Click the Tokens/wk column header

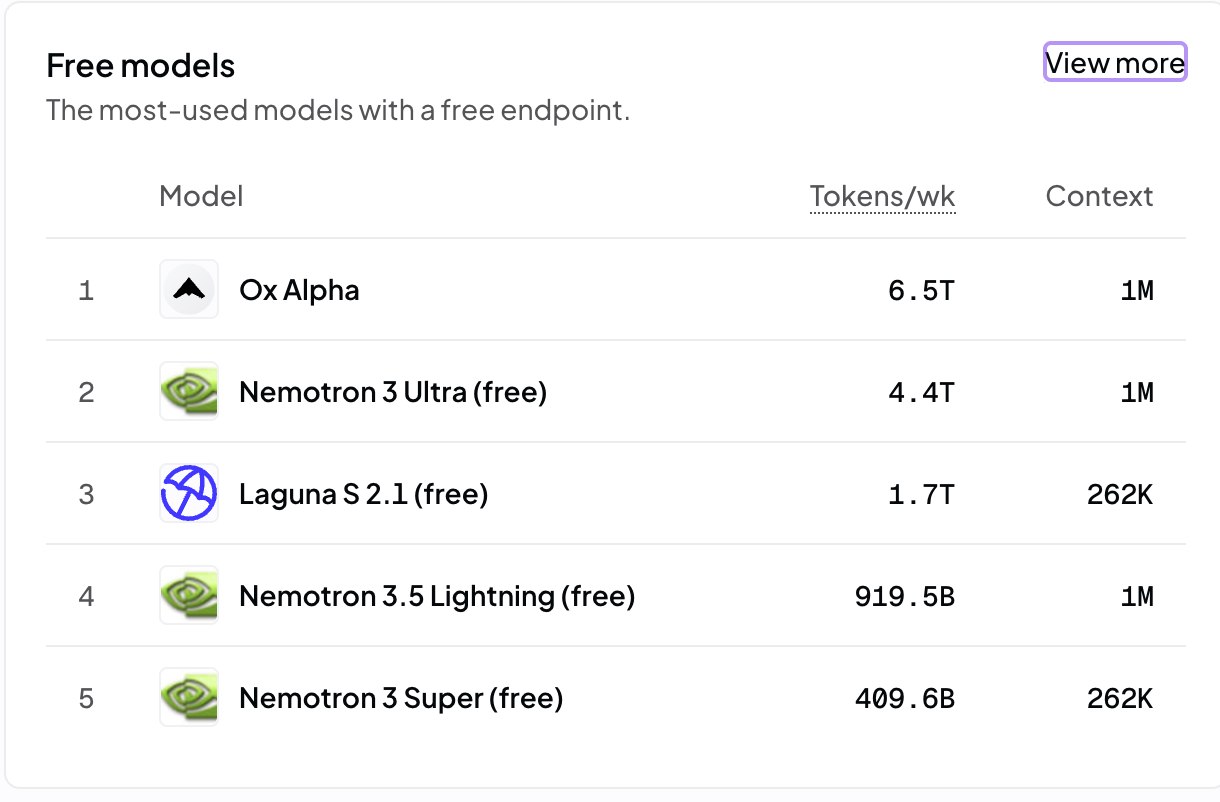tap(882, 196)
